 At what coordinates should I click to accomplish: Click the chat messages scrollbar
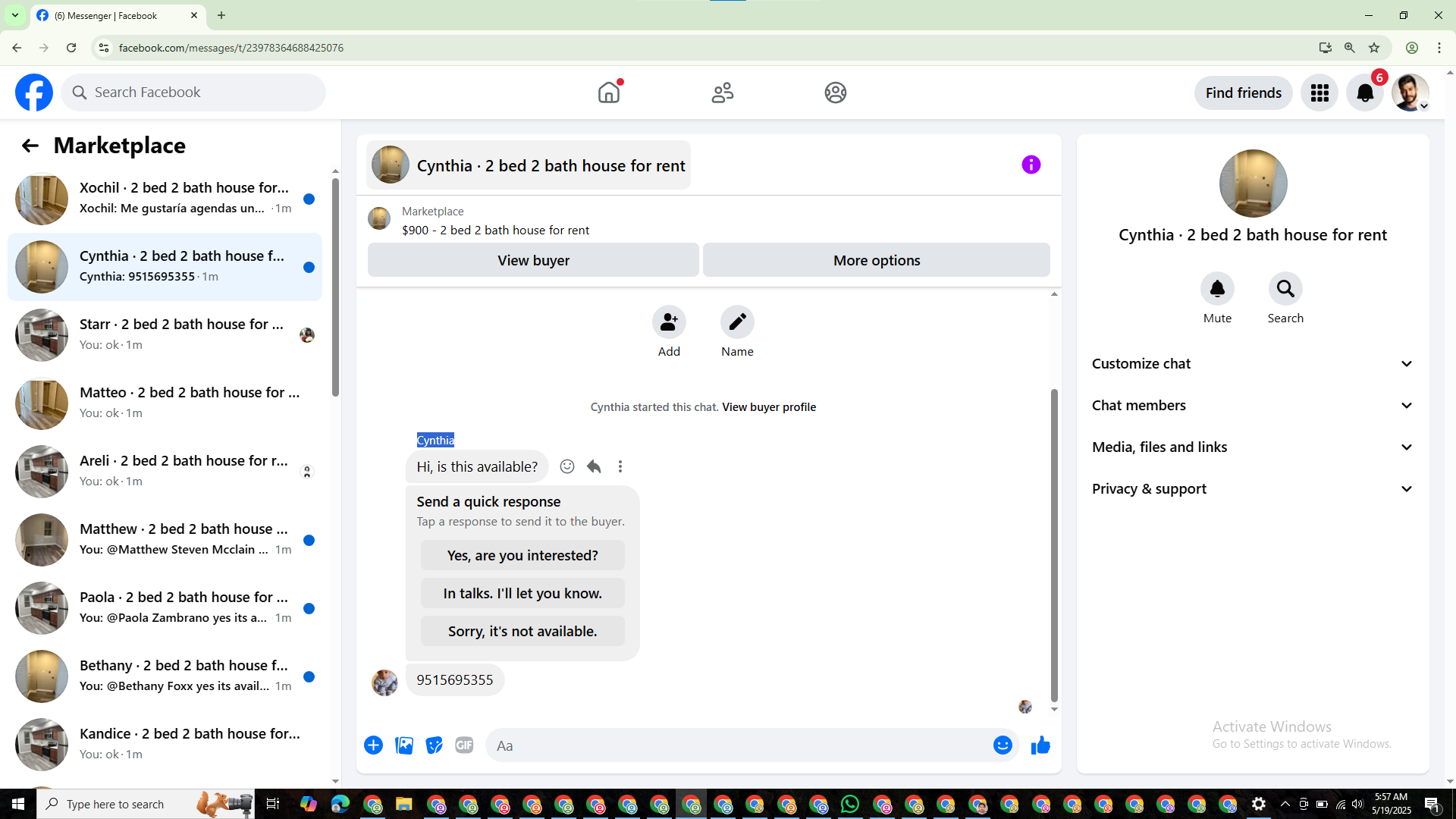[x=1054, y=546]
